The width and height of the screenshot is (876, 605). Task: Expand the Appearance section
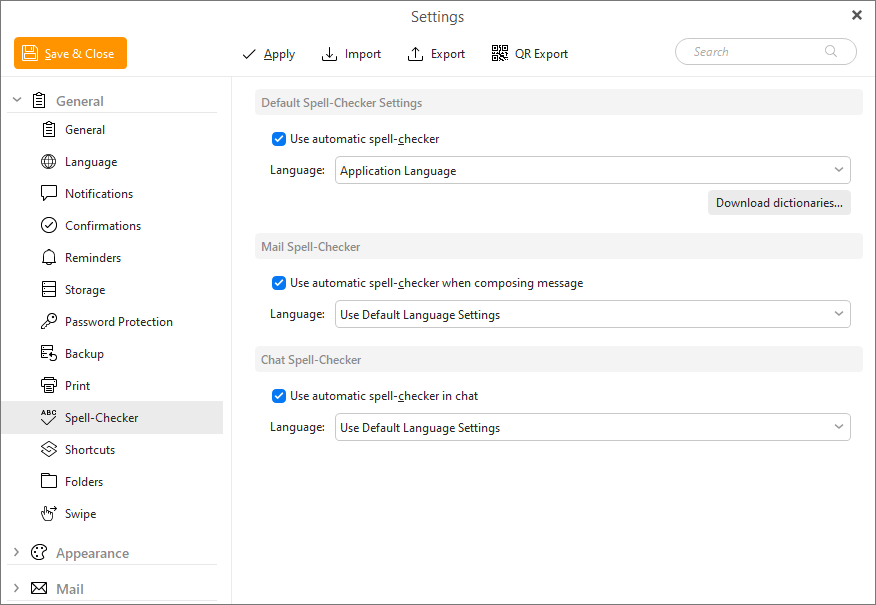tap(16, 552)
